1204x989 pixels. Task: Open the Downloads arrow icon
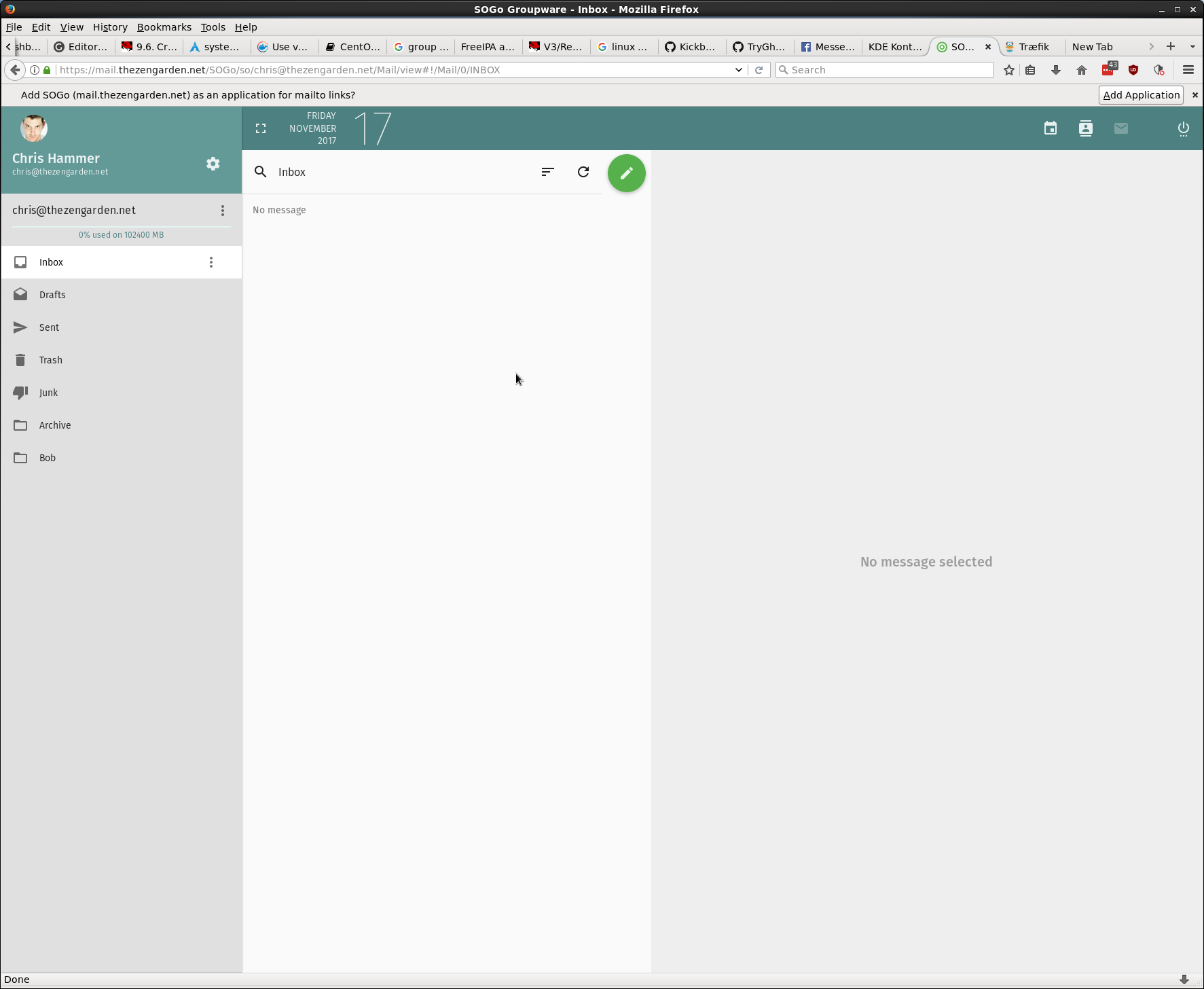coord(1056,69)
